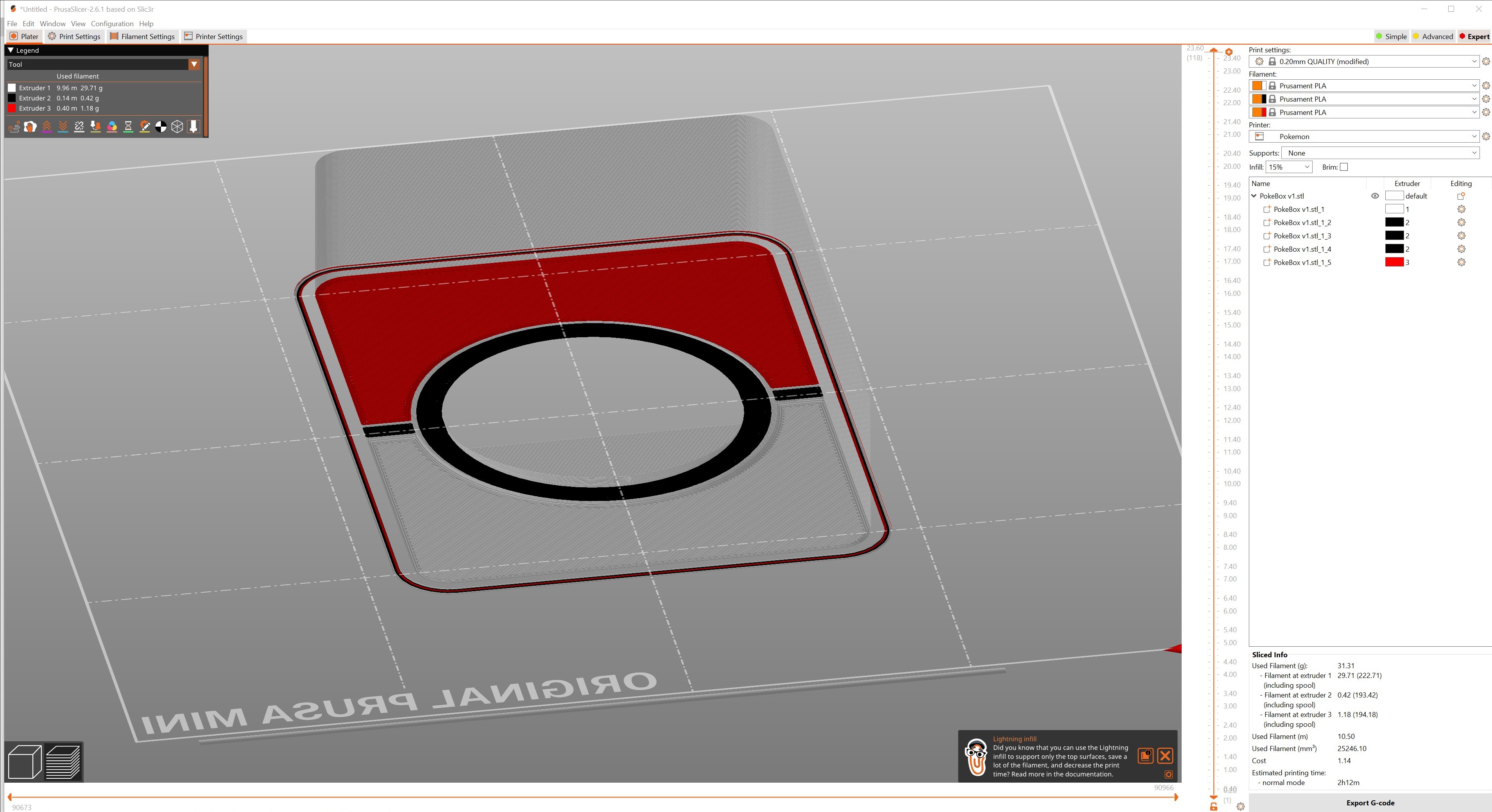Open first filament Prusament PLA dropdown
This screenshot has height=812, width=1492.
1474,86
